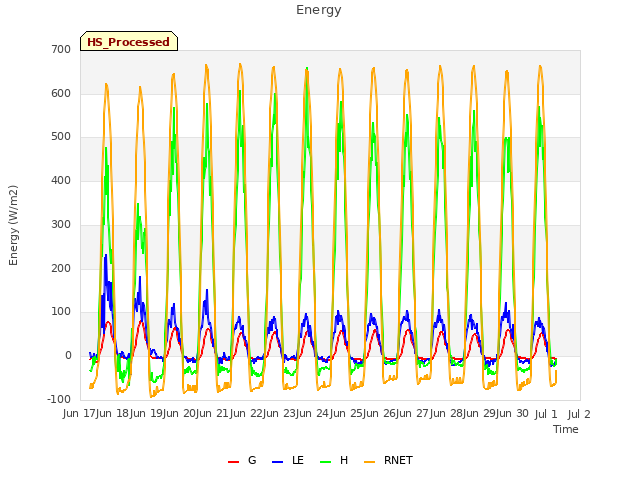Click the red G legend swatch
This screenshot has width=640, height=480.
233,462
